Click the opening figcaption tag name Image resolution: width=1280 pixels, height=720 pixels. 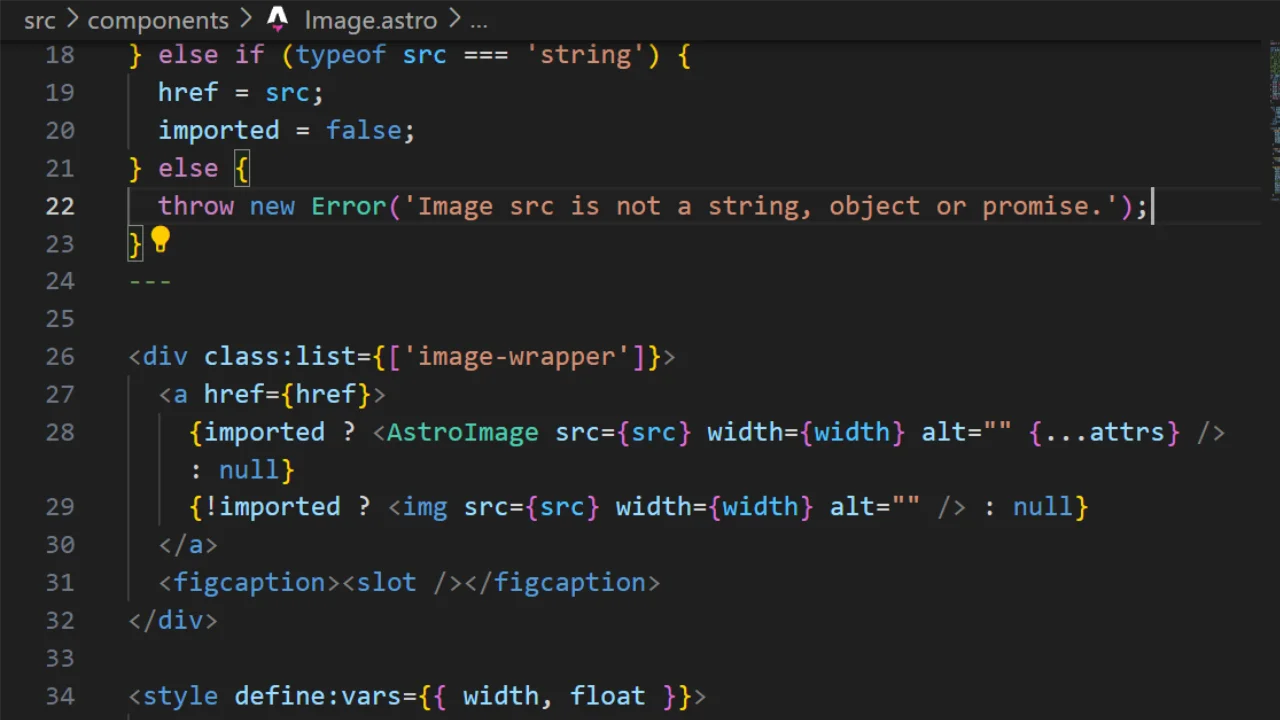249,583
